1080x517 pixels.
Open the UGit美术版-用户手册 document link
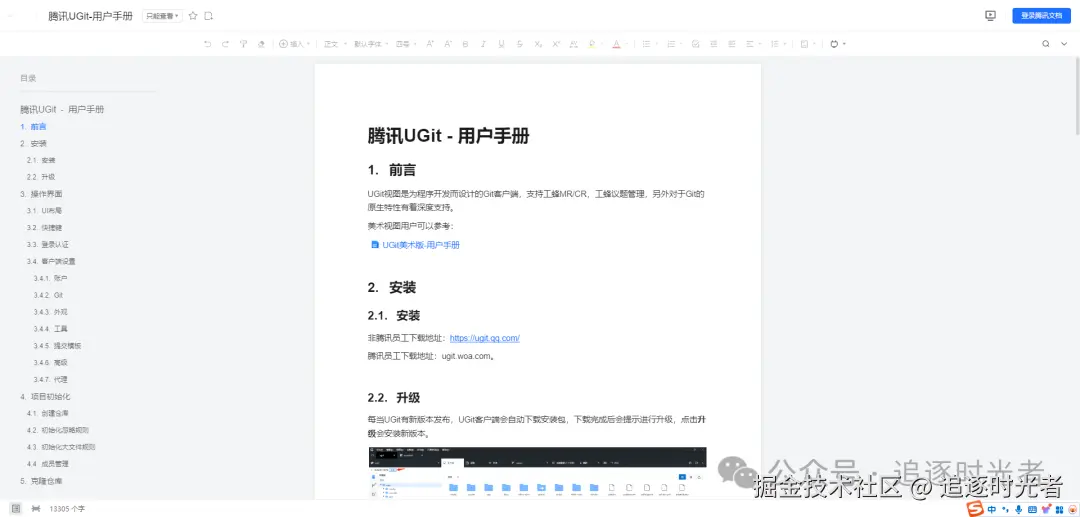click(416, 245)
